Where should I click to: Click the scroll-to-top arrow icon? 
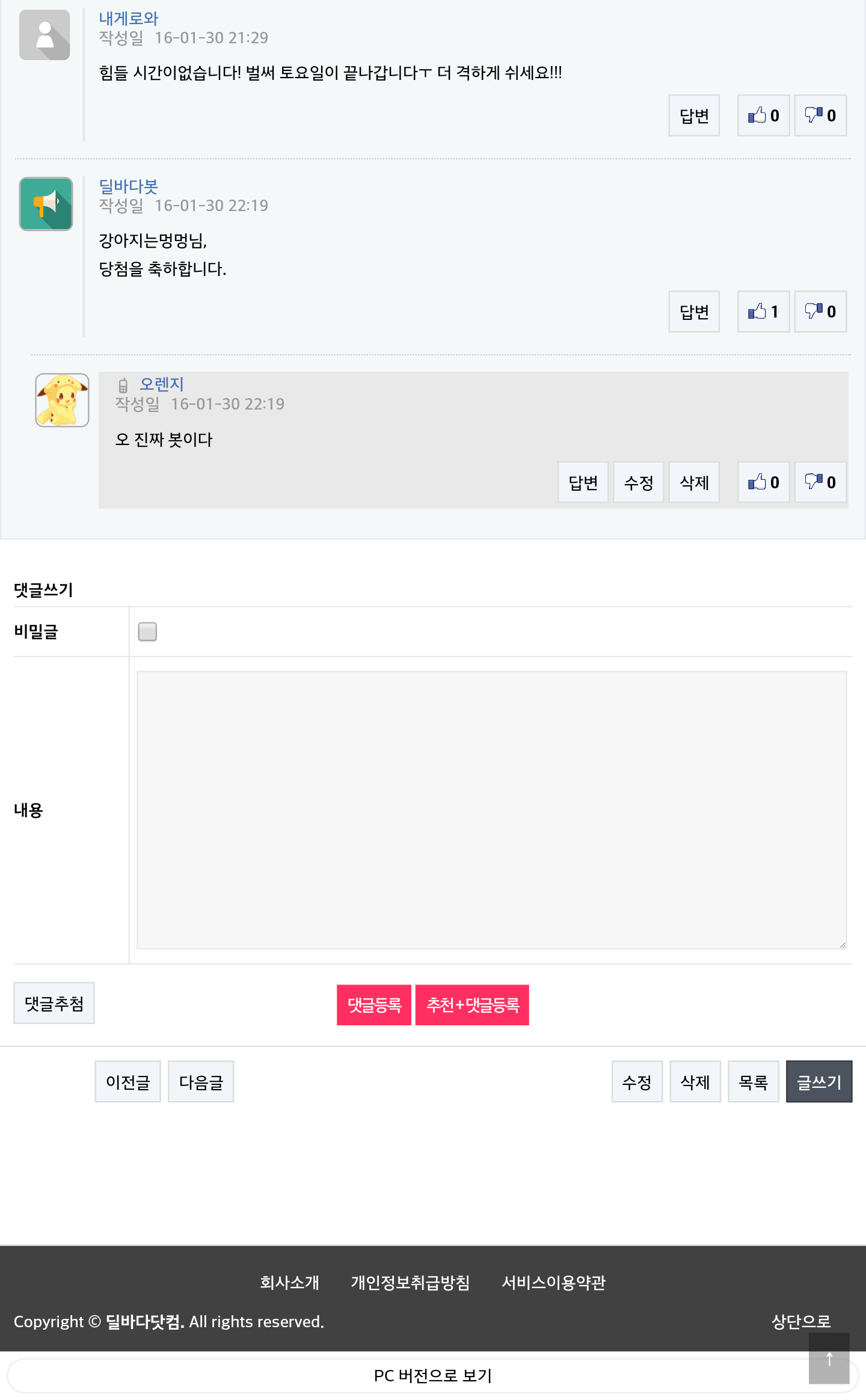(829, 1359)
